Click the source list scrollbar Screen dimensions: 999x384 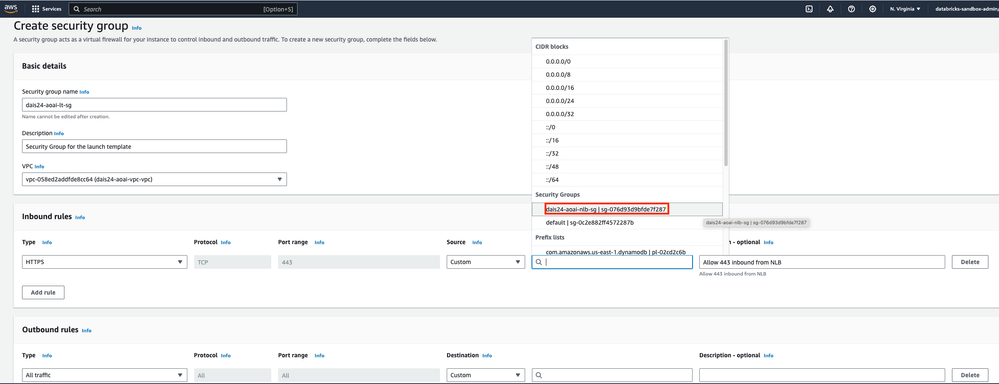click(726, 102)
